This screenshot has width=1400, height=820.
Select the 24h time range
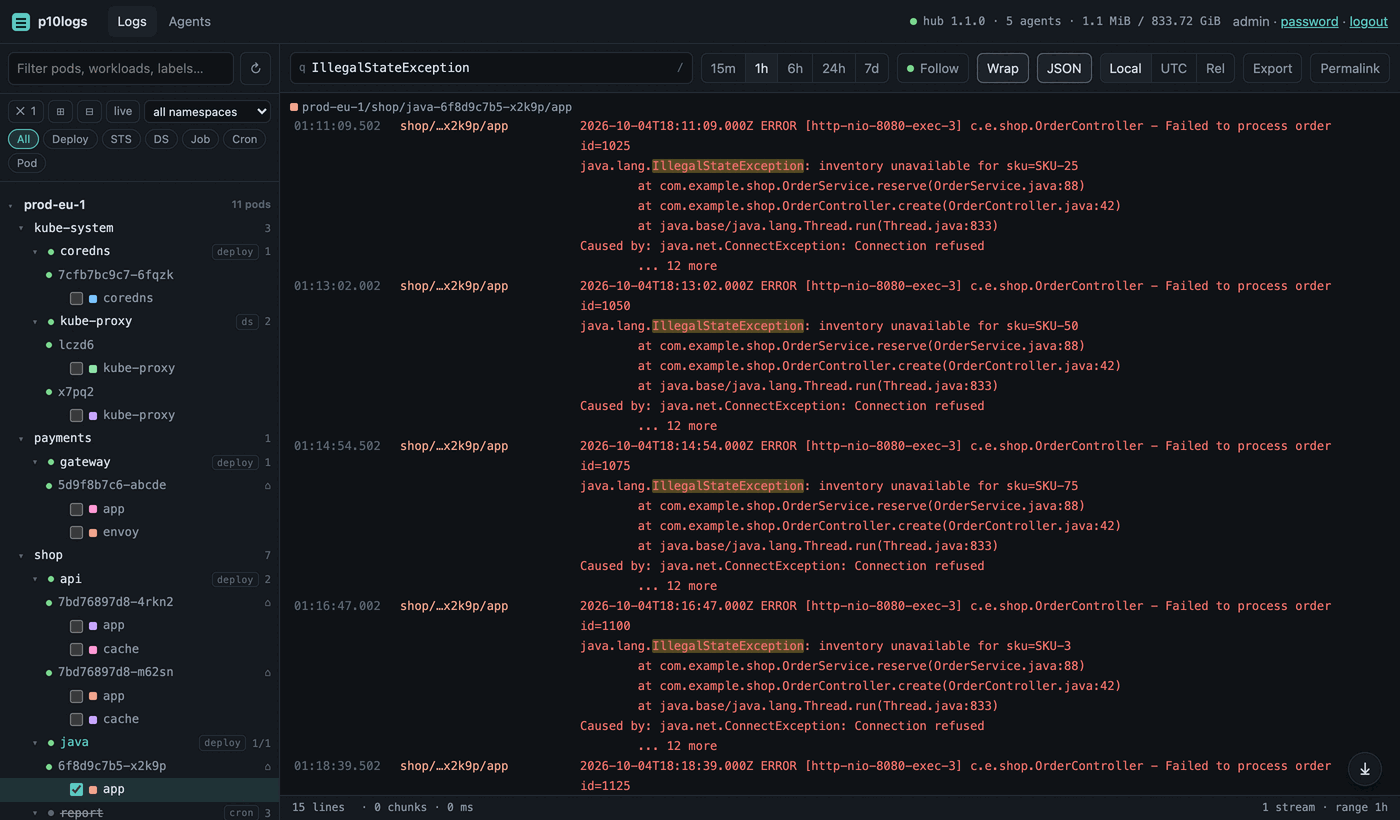tap(833, 68)
